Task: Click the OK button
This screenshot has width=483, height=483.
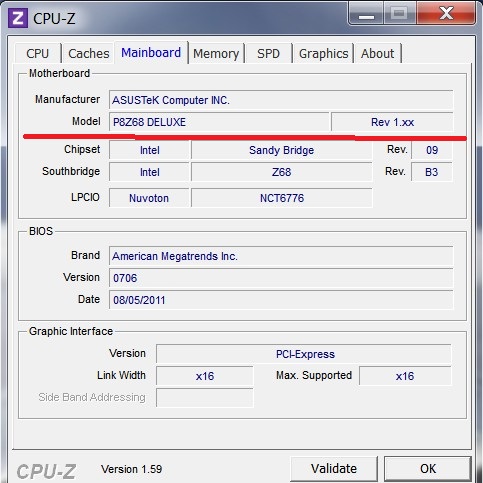Action: [428, 468]
